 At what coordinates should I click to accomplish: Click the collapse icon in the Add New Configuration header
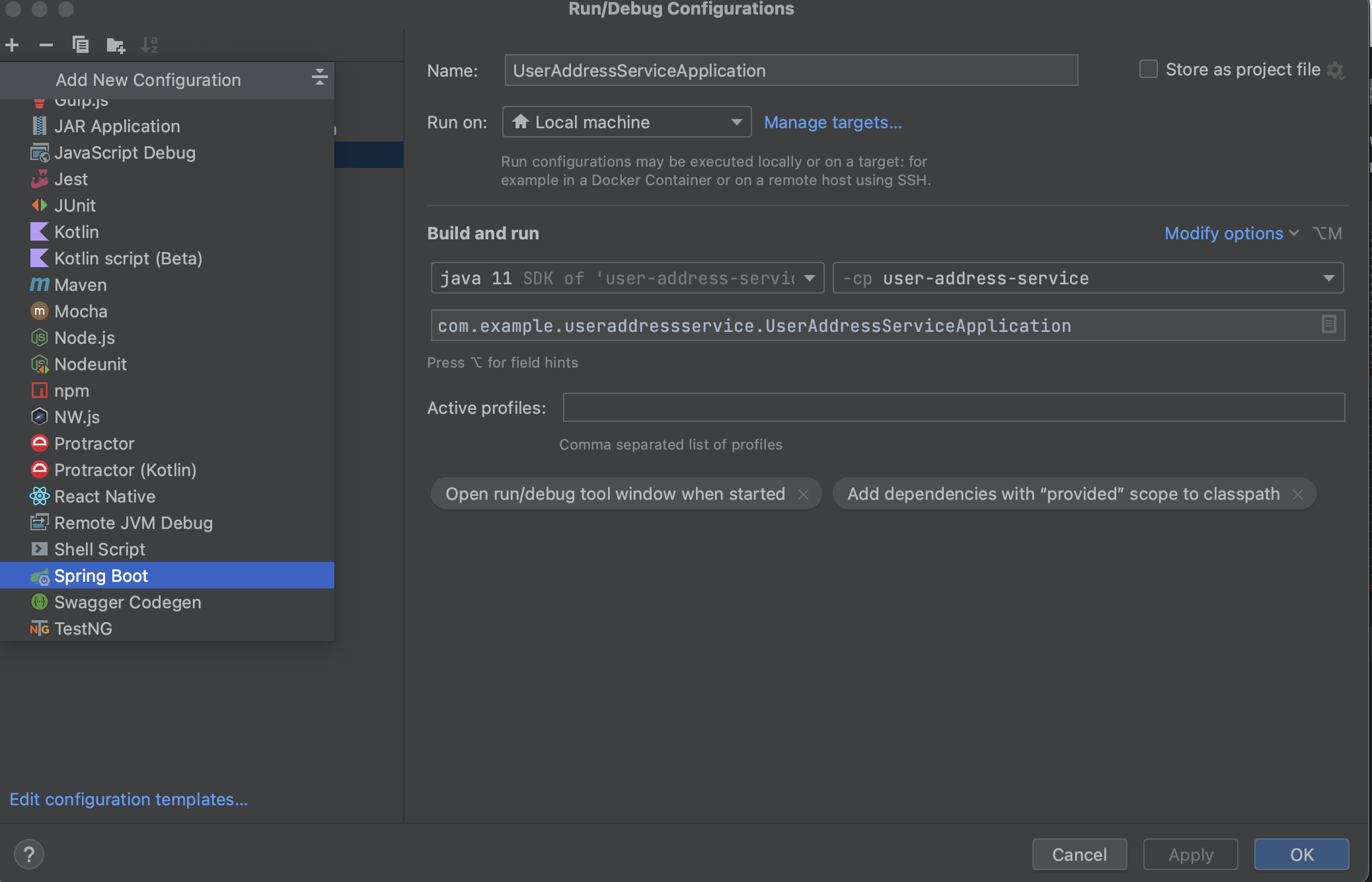[x=319, y=77]
